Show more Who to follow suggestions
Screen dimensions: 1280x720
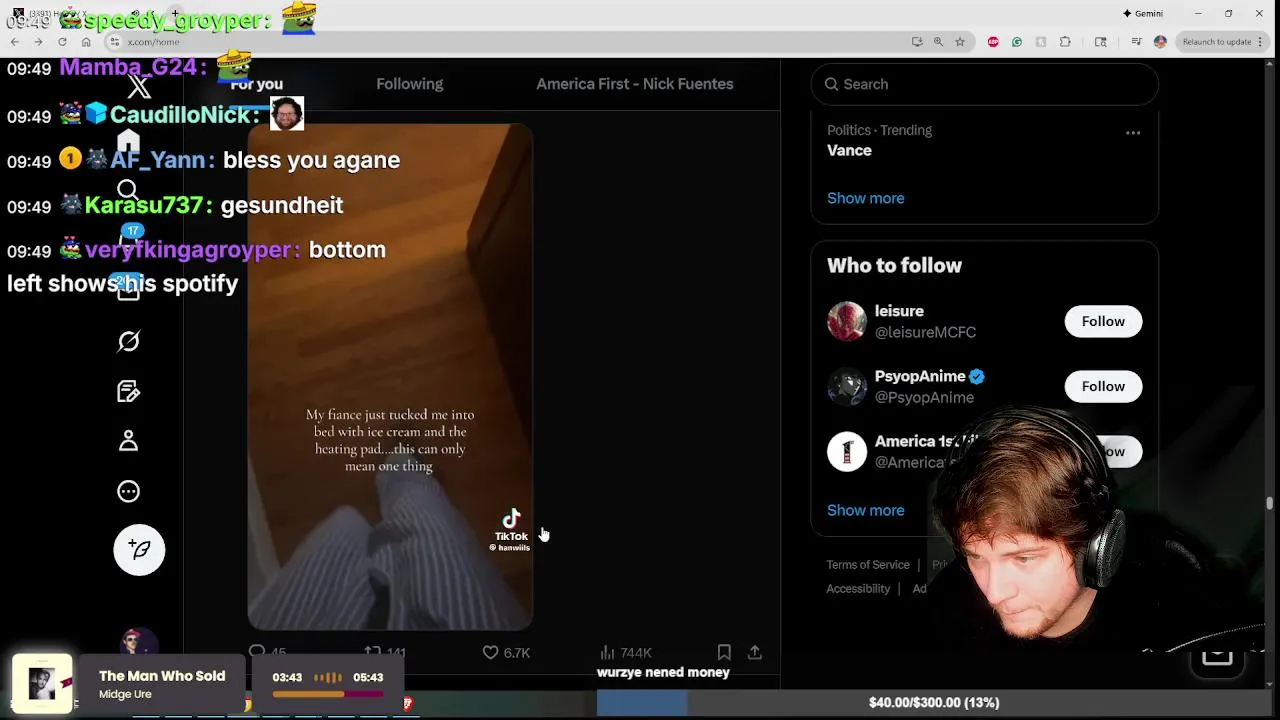[866, 510]
